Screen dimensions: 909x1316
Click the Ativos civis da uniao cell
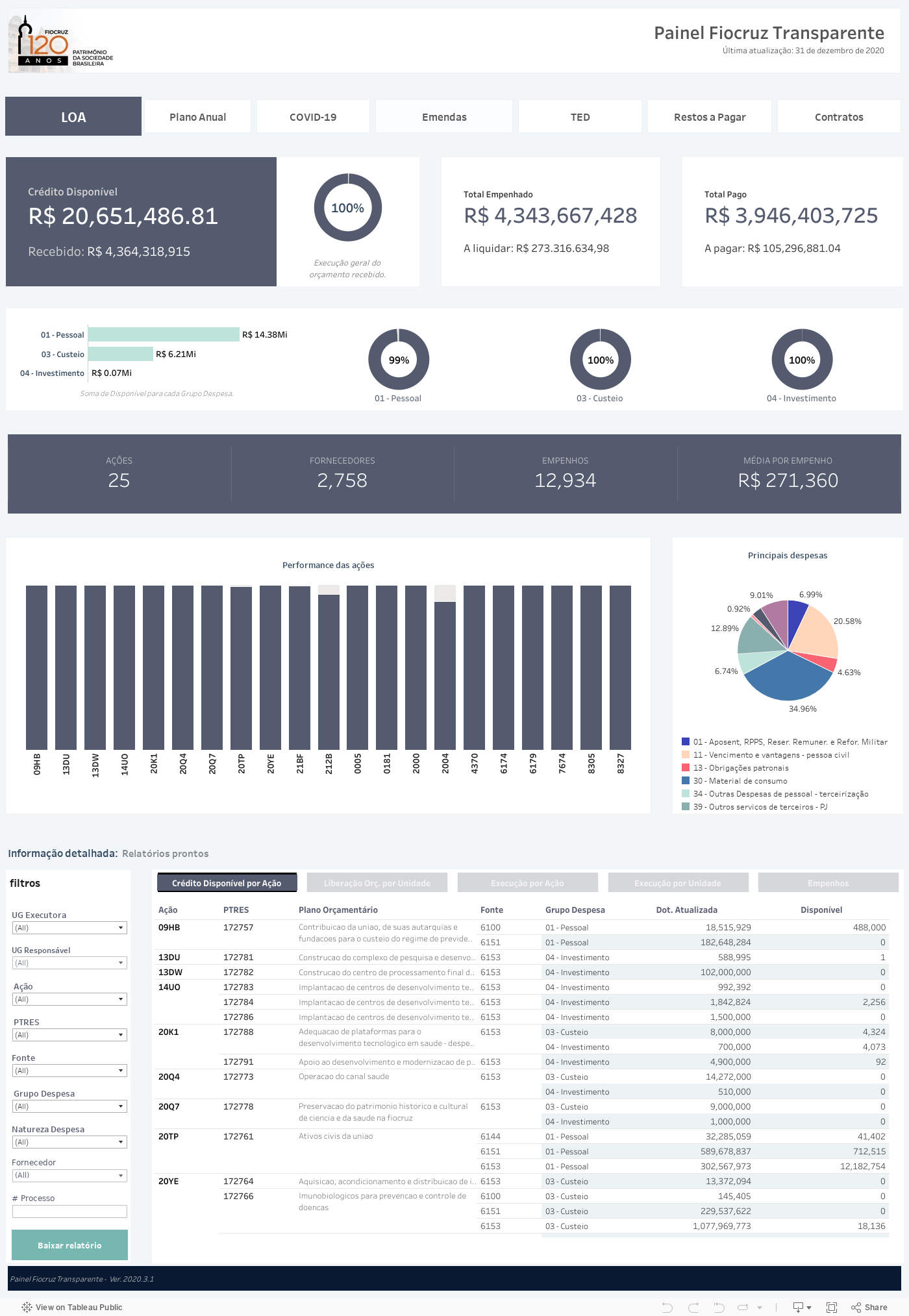tap(336, 1136)
